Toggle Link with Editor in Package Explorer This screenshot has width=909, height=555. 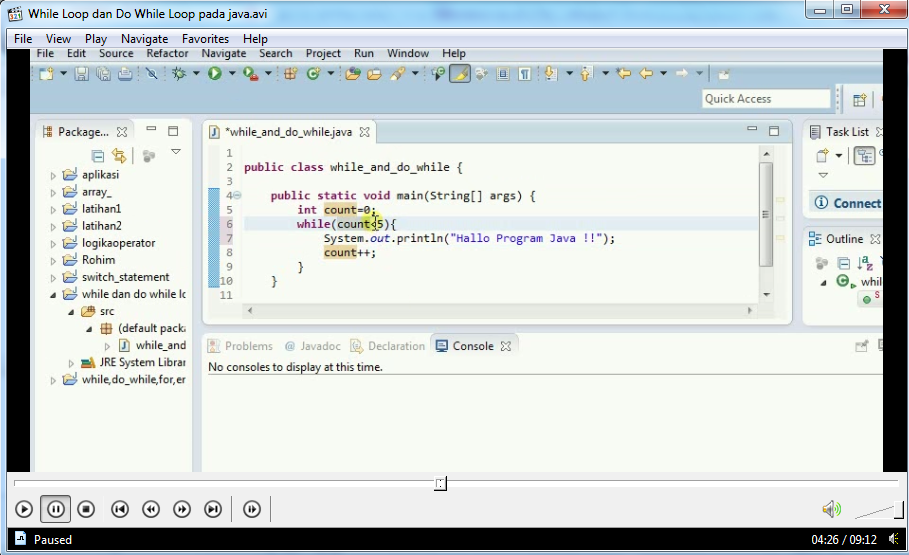[119, 156]
